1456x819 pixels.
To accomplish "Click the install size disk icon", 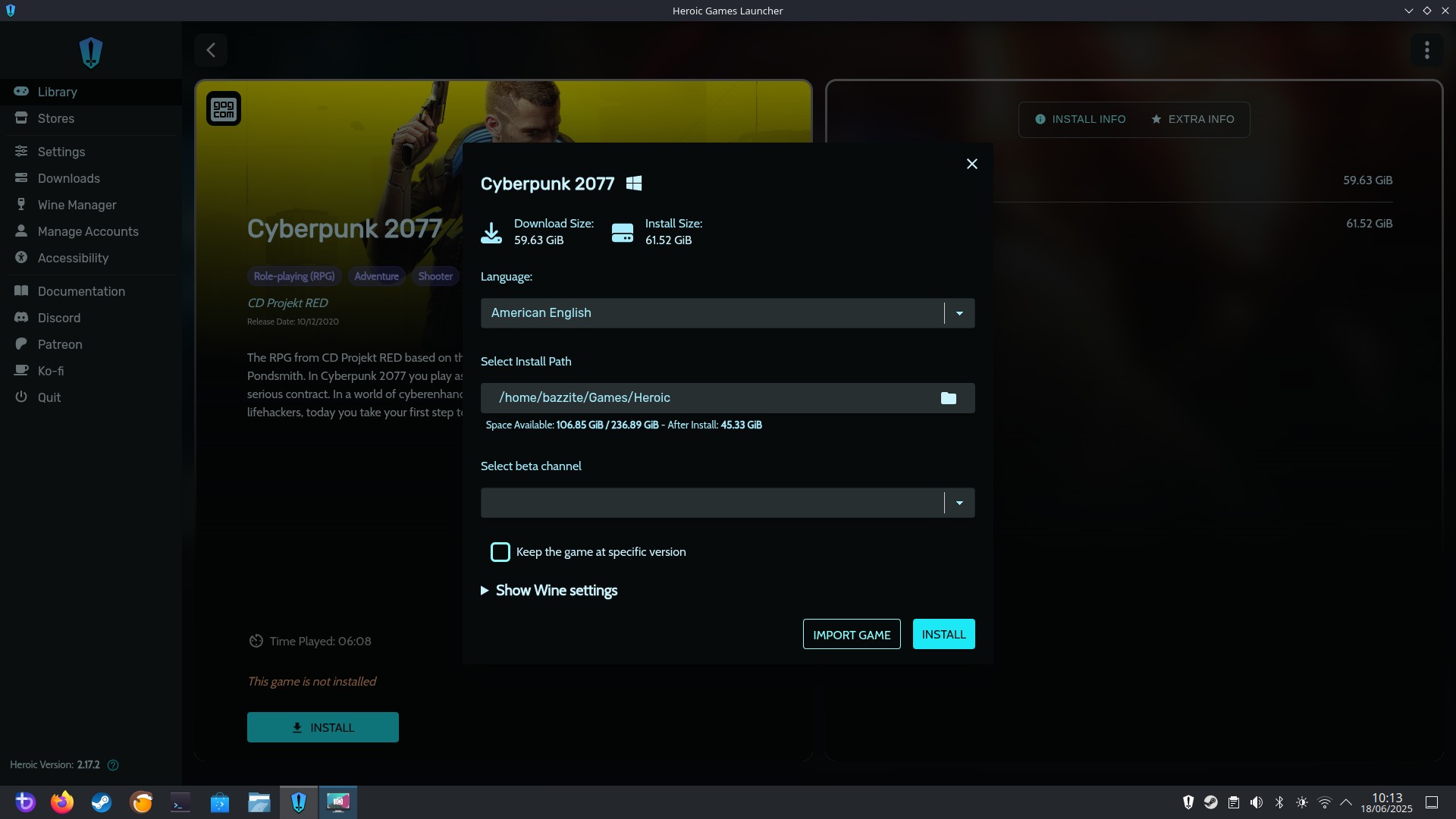I will (x=623, y=233).
